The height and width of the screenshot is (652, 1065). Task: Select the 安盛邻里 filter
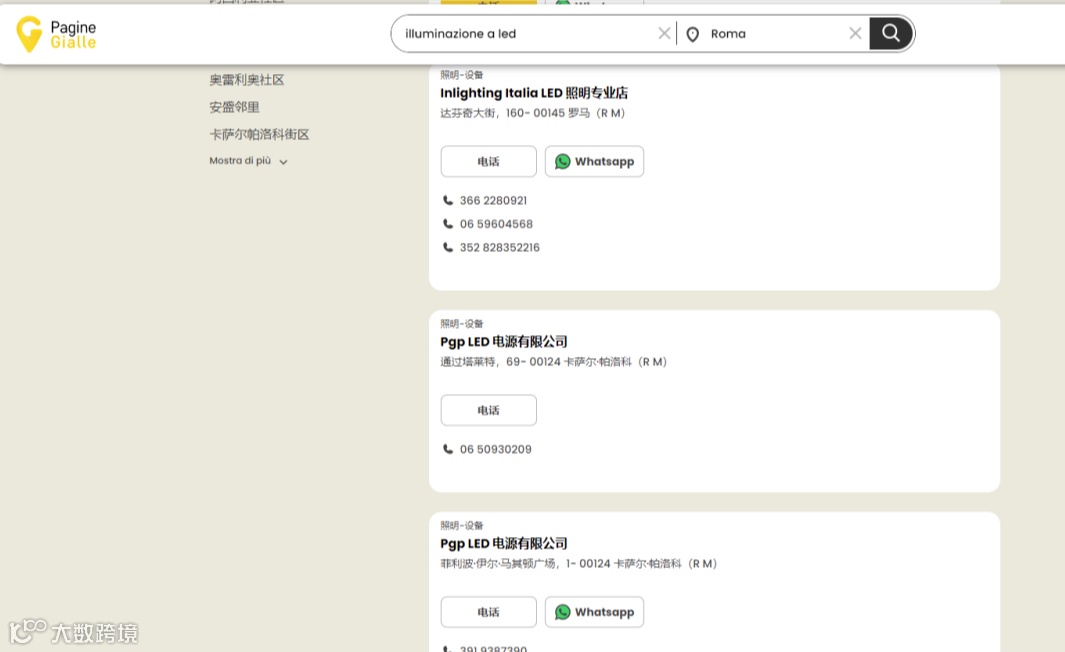pos(234,107)
